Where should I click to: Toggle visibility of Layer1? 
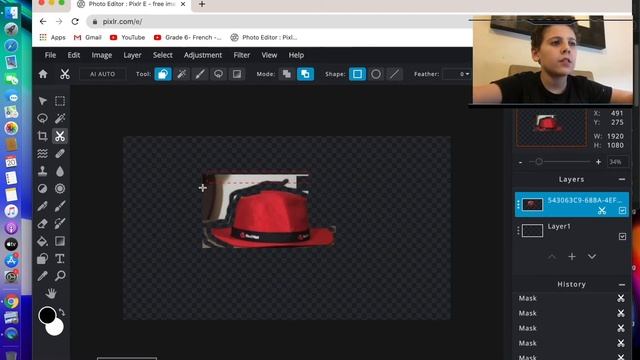point(622,236)
